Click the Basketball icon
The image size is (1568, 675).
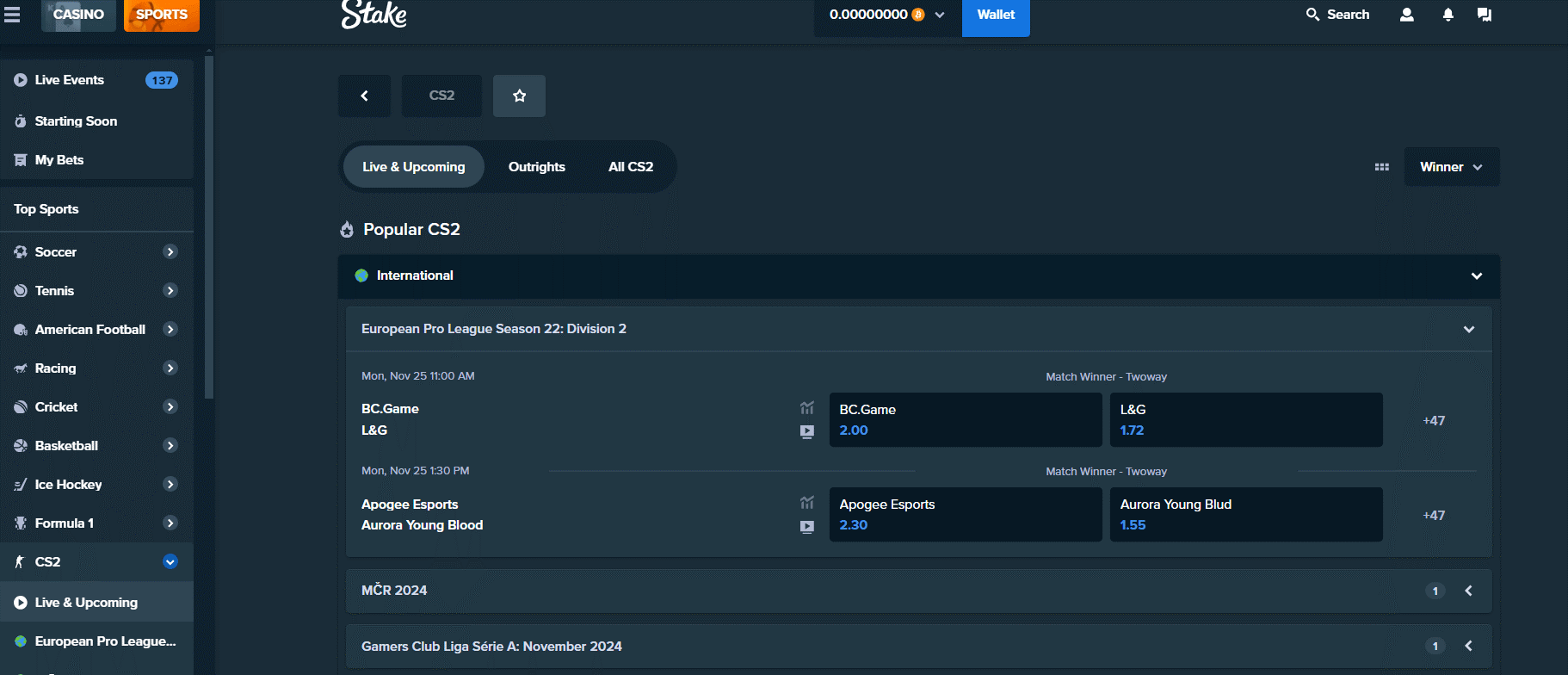(x=21, y=446)
